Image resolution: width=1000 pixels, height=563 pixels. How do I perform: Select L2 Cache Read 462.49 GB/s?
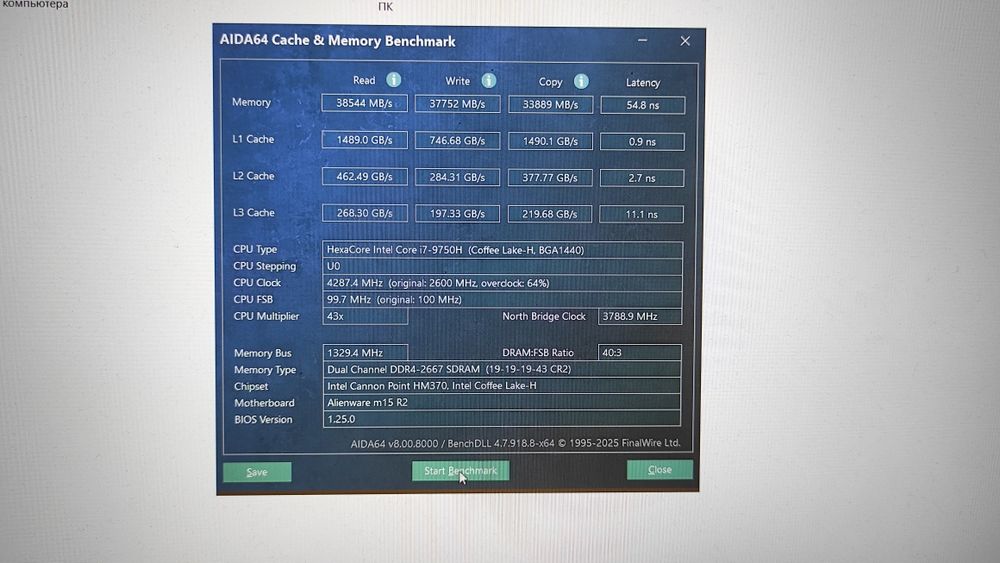tap(364, 177)
